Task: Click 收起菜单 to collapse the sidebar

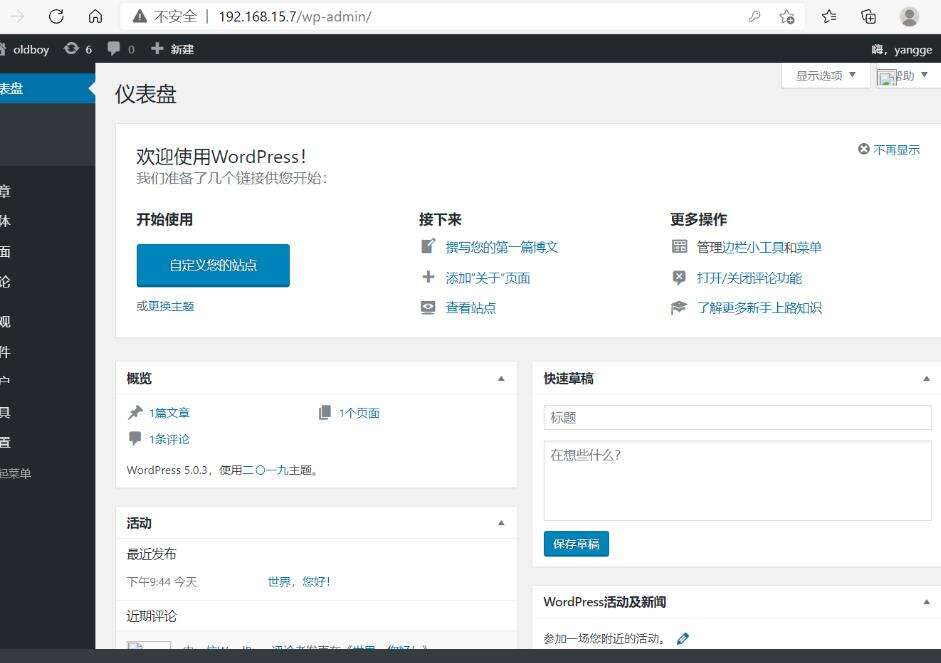Action: (x=16, y=473)
